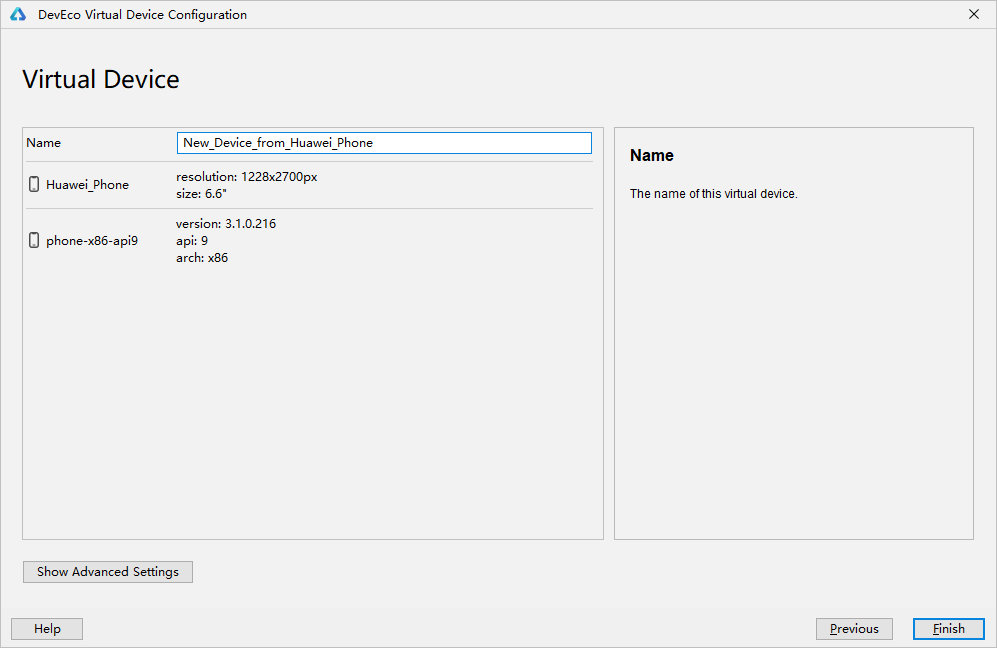The height and width of the screenshot is (648, 997).
Task: Click the phone icon beside phone-x86-api9
Action: point(34,240)
